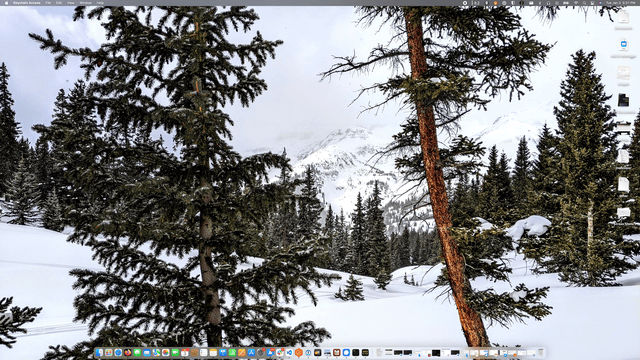Image resolution: width=640 pixels, height=360 pixels.
Task: Launch Visual Studio Code from Dock
Action: tap(289, 352)
